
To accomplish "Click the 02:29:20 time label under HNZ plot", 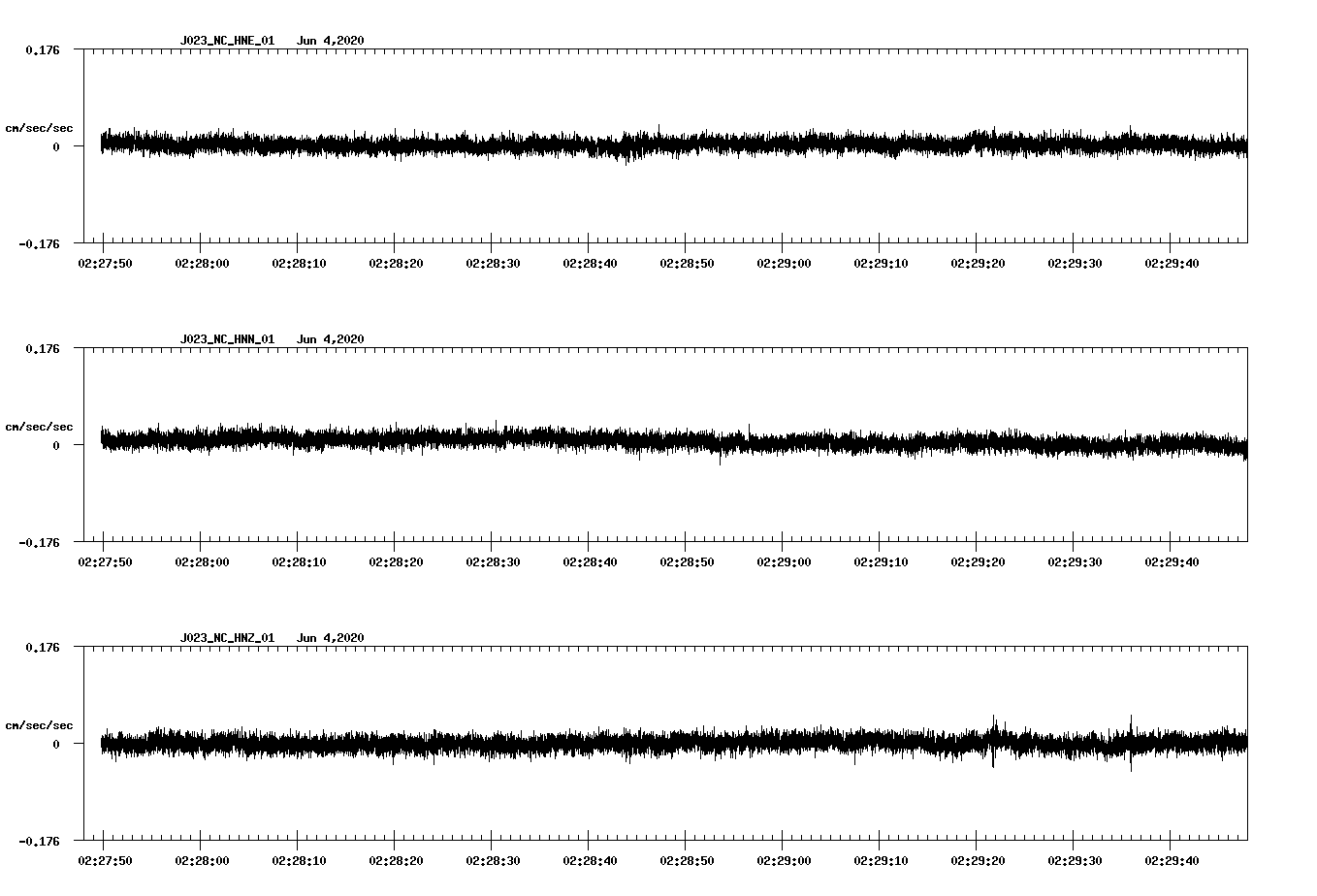I will tap(978, 861).
